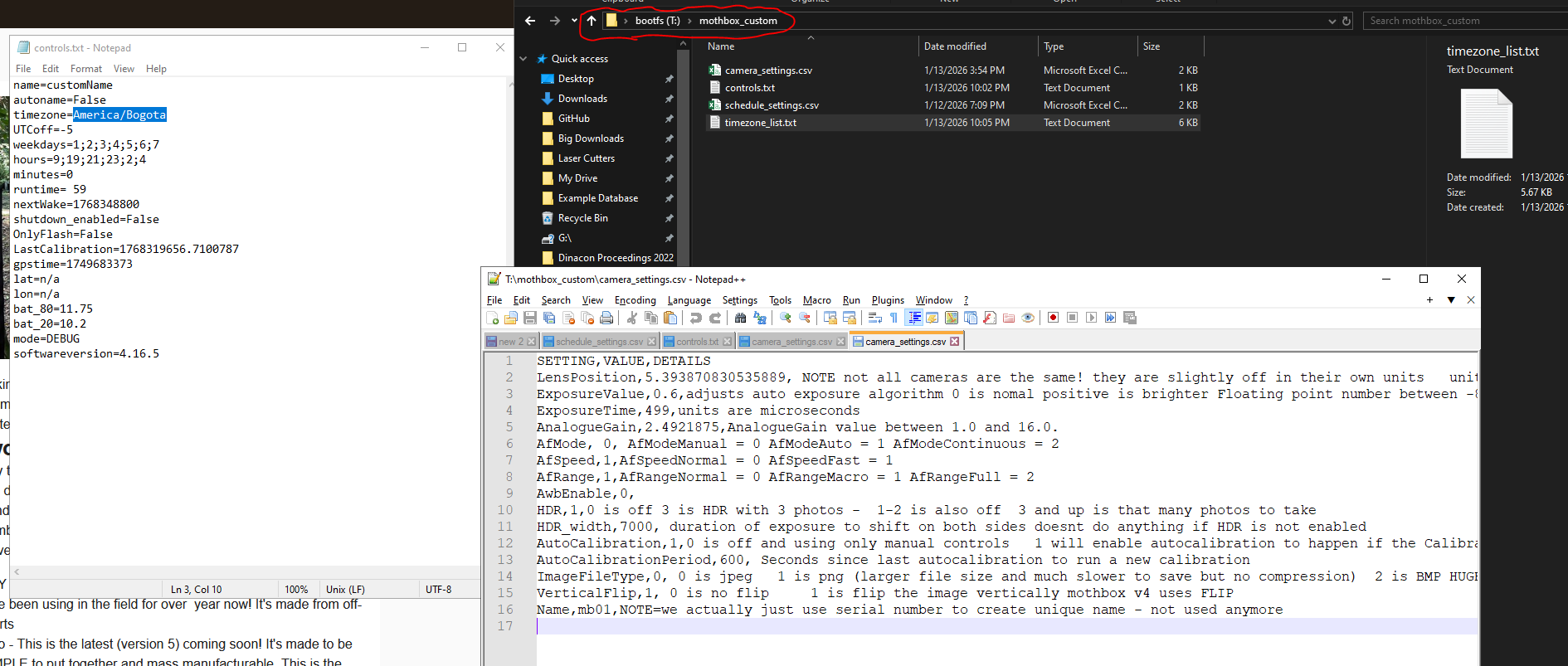Click the Save icon in Notepad++ toolbar
Viewport: 1568px width, 666px height.
click(x=529, y=318)
